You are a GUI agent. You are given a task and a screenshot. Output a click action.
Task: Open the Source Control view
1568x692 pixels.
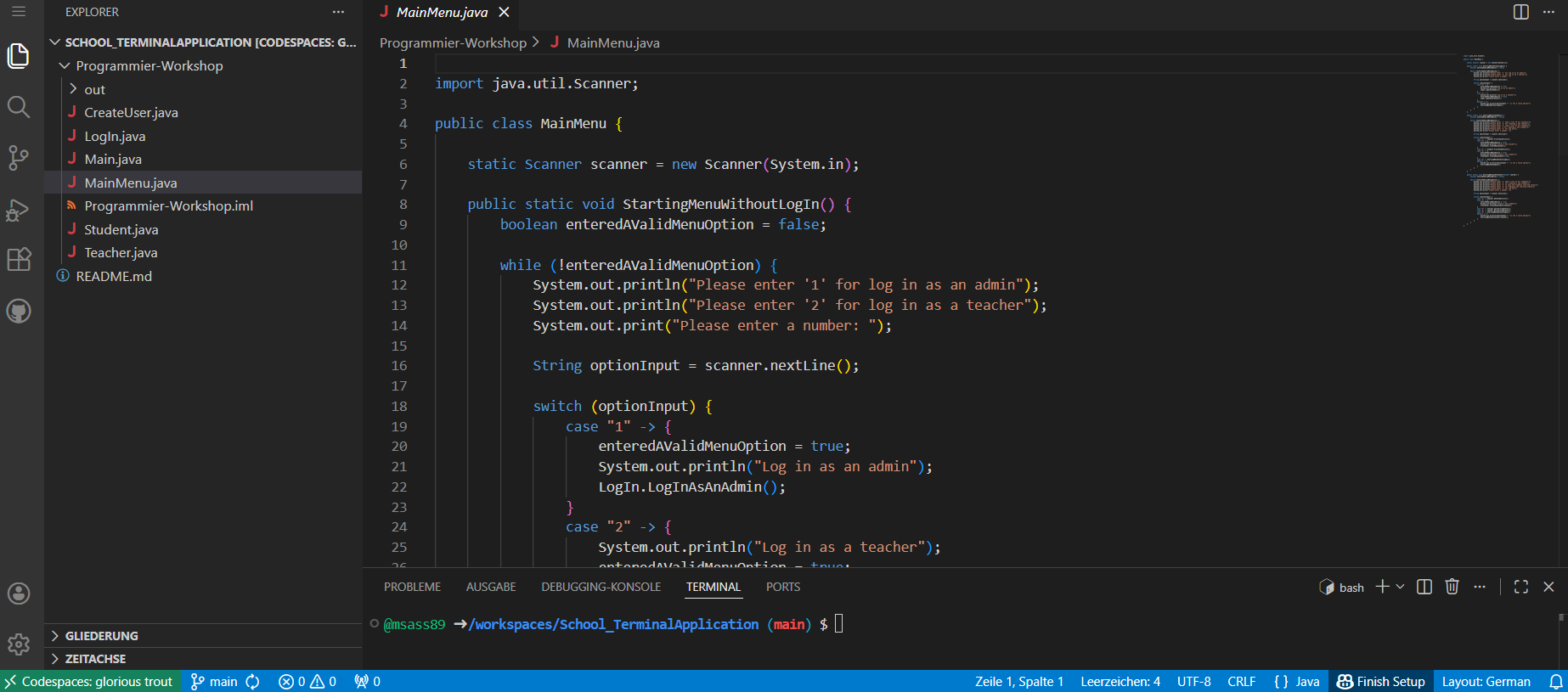19,158
